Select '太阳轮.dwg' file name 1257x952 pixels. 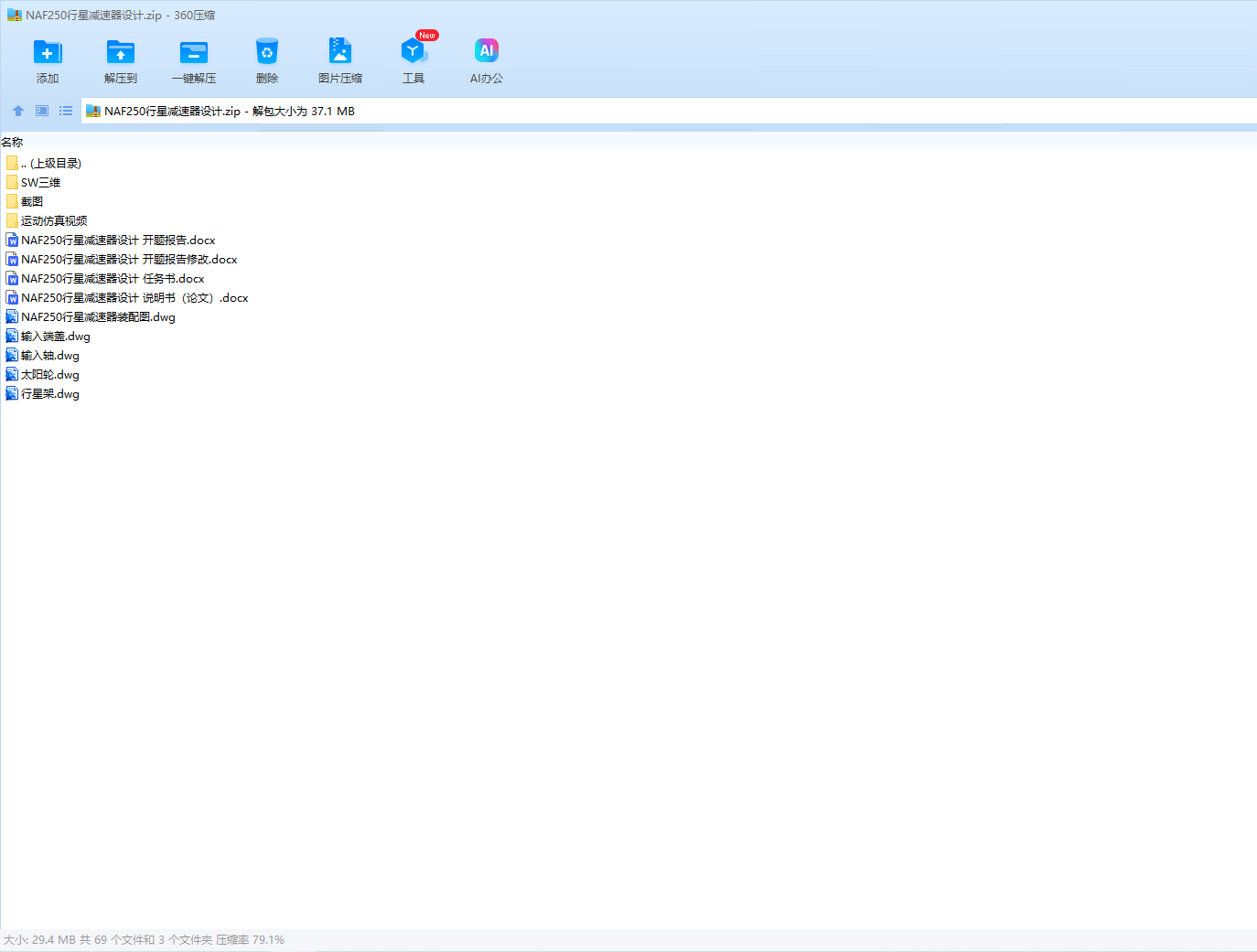50,375
